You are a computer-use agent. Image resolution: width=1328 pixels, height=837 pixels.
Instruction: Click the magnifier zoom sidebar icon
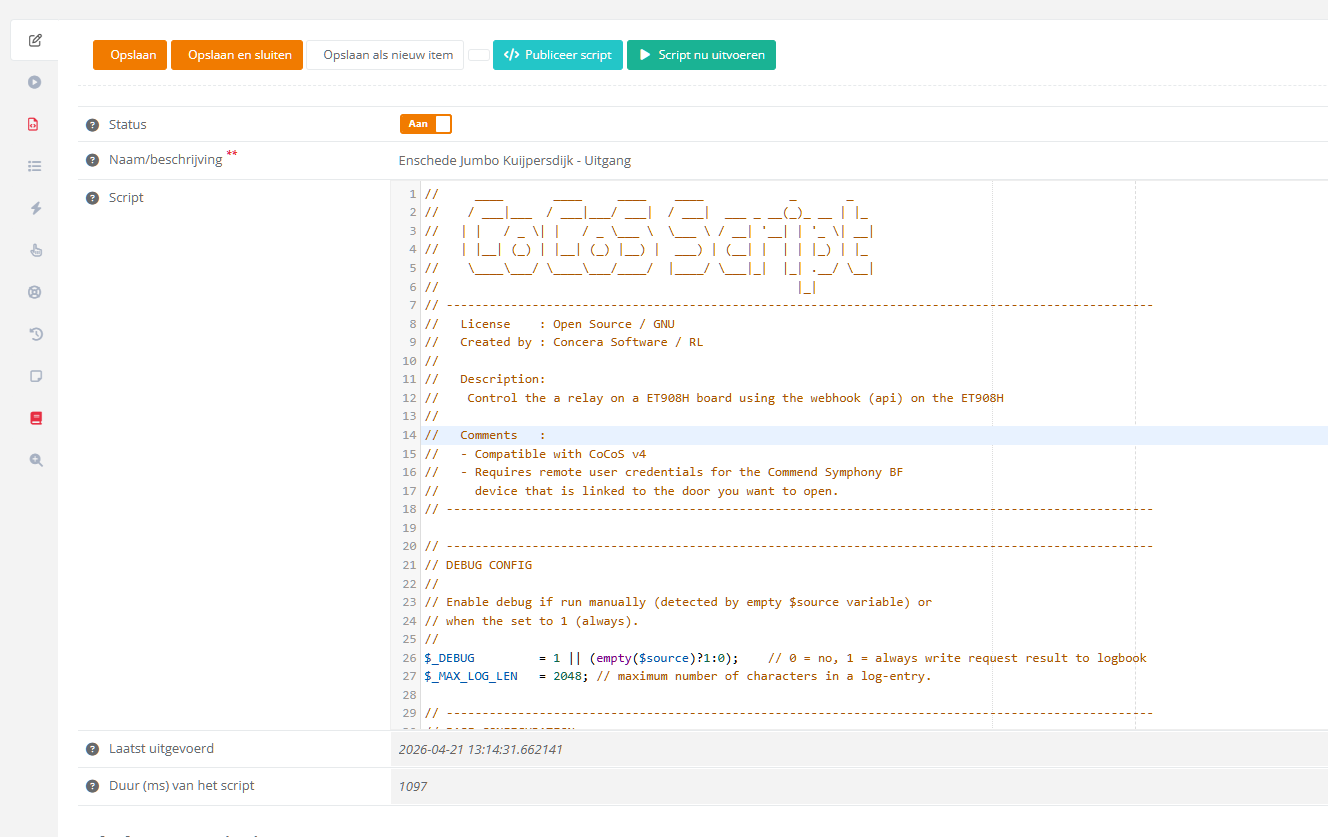[35, 460]
